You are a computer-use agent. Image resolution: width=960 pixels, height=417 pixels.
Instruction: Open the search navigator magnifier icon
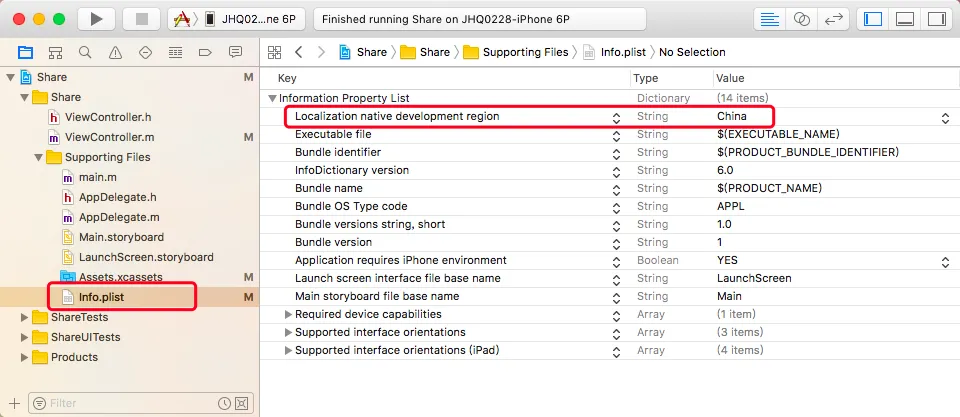point(85,52)
